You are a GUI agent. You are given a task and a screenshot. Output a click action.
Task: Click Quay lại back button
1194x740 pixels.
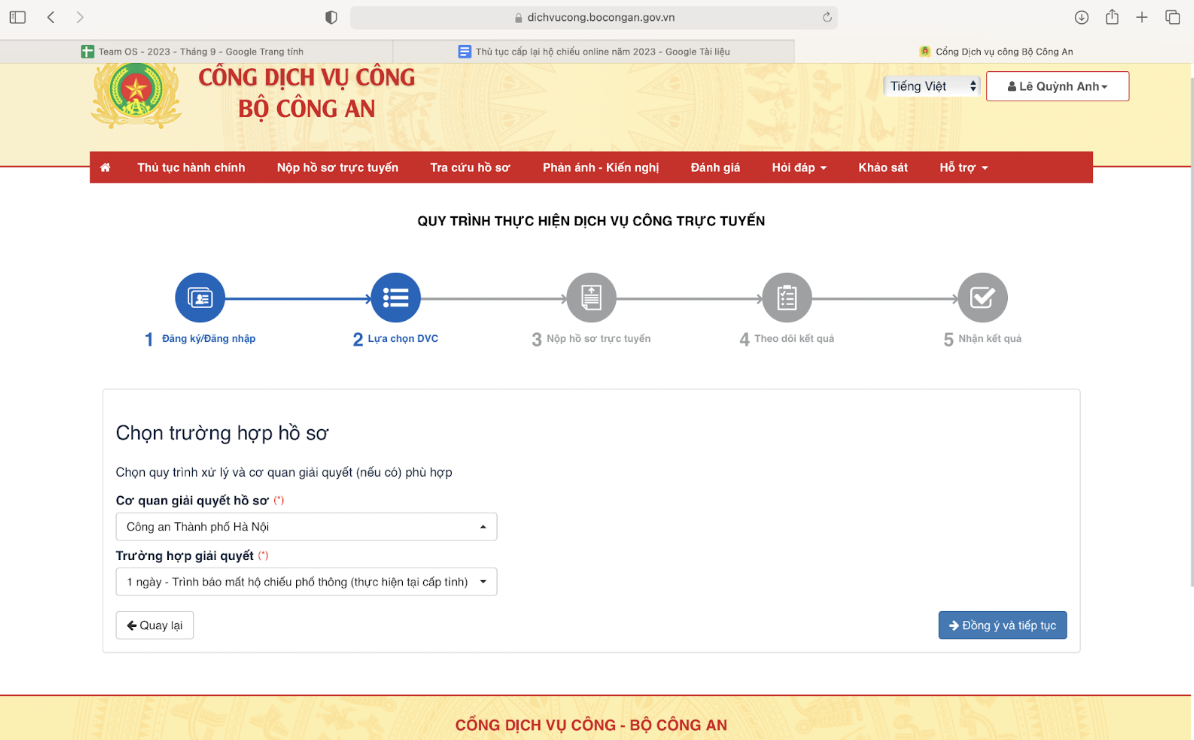tap(155, 625)
